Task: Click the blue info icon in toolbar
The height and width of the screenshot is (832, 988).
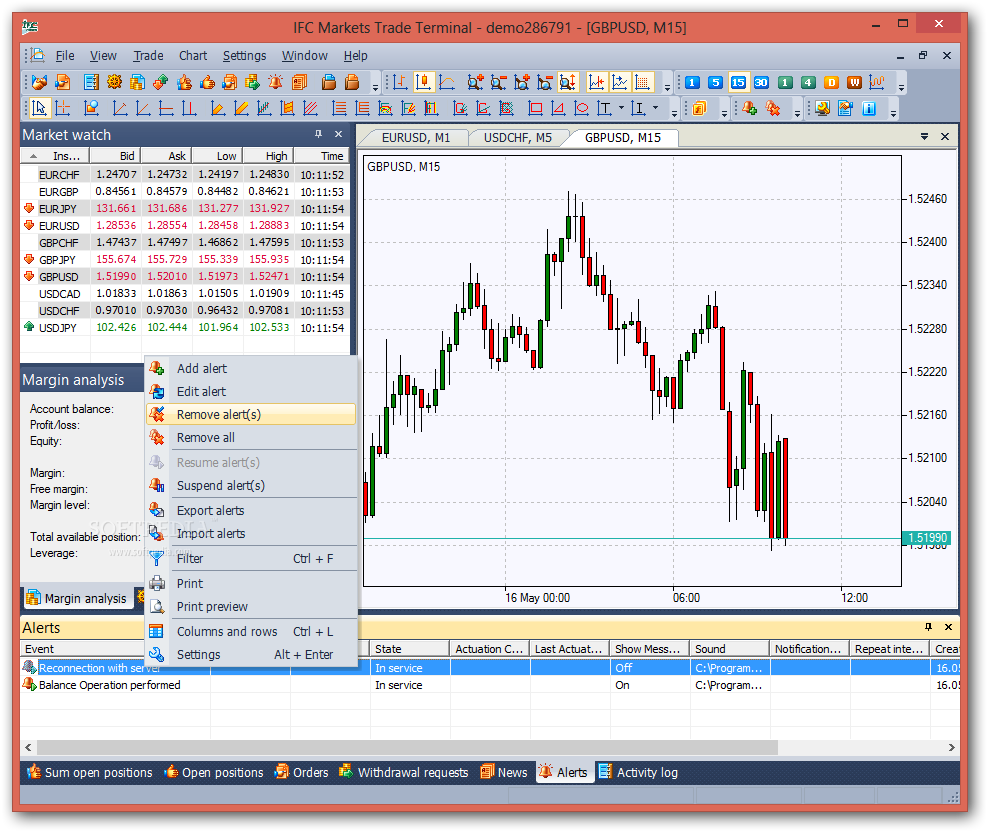Action: point(869,108)
